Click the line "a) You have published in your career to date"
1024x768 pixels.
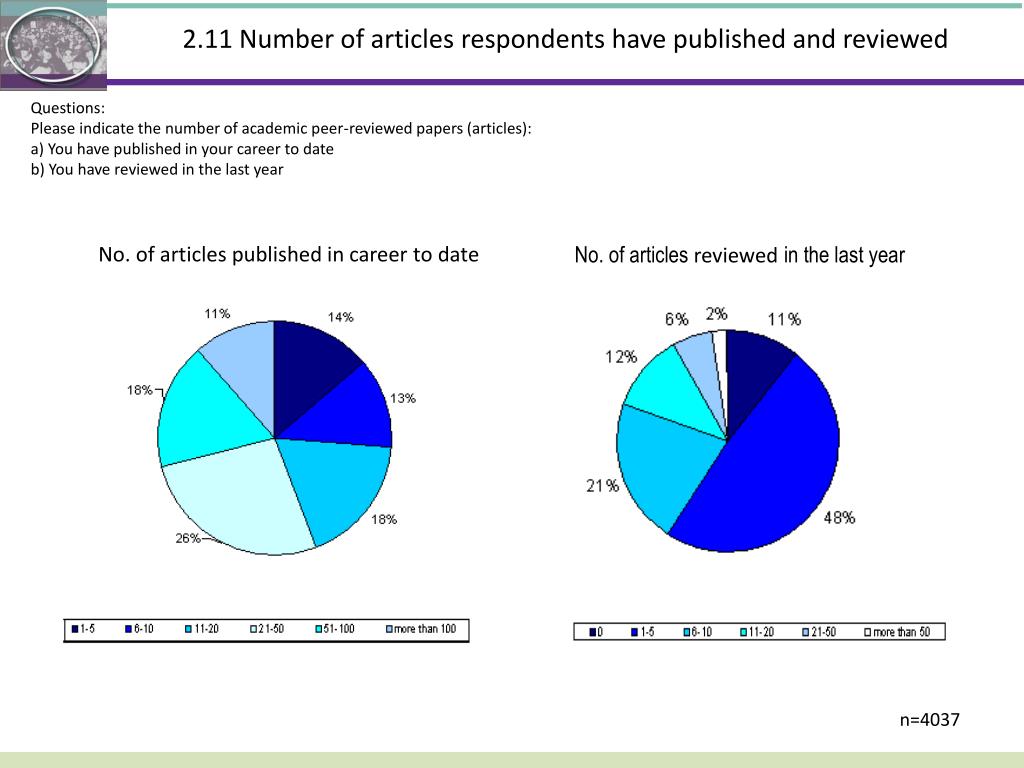click(x=182, y=149)
